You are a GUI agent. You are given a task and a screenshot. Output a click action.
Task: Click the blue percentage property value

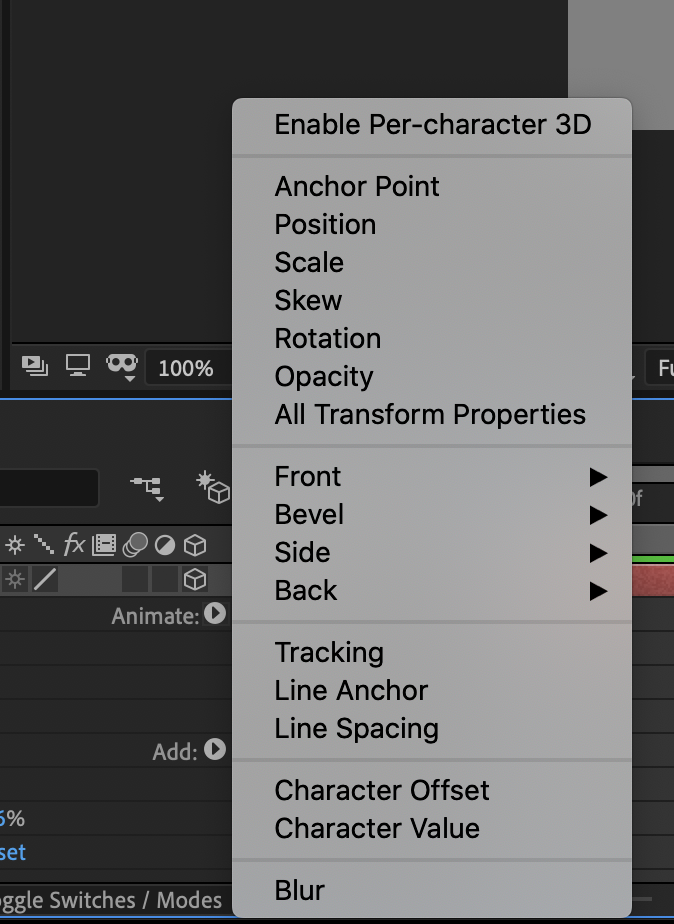12,818
